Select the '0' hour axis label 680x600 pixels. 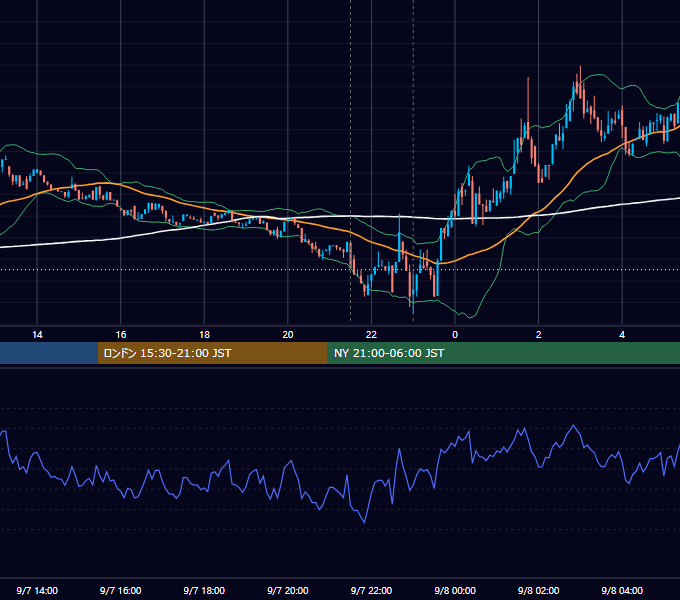click(455, 335)
